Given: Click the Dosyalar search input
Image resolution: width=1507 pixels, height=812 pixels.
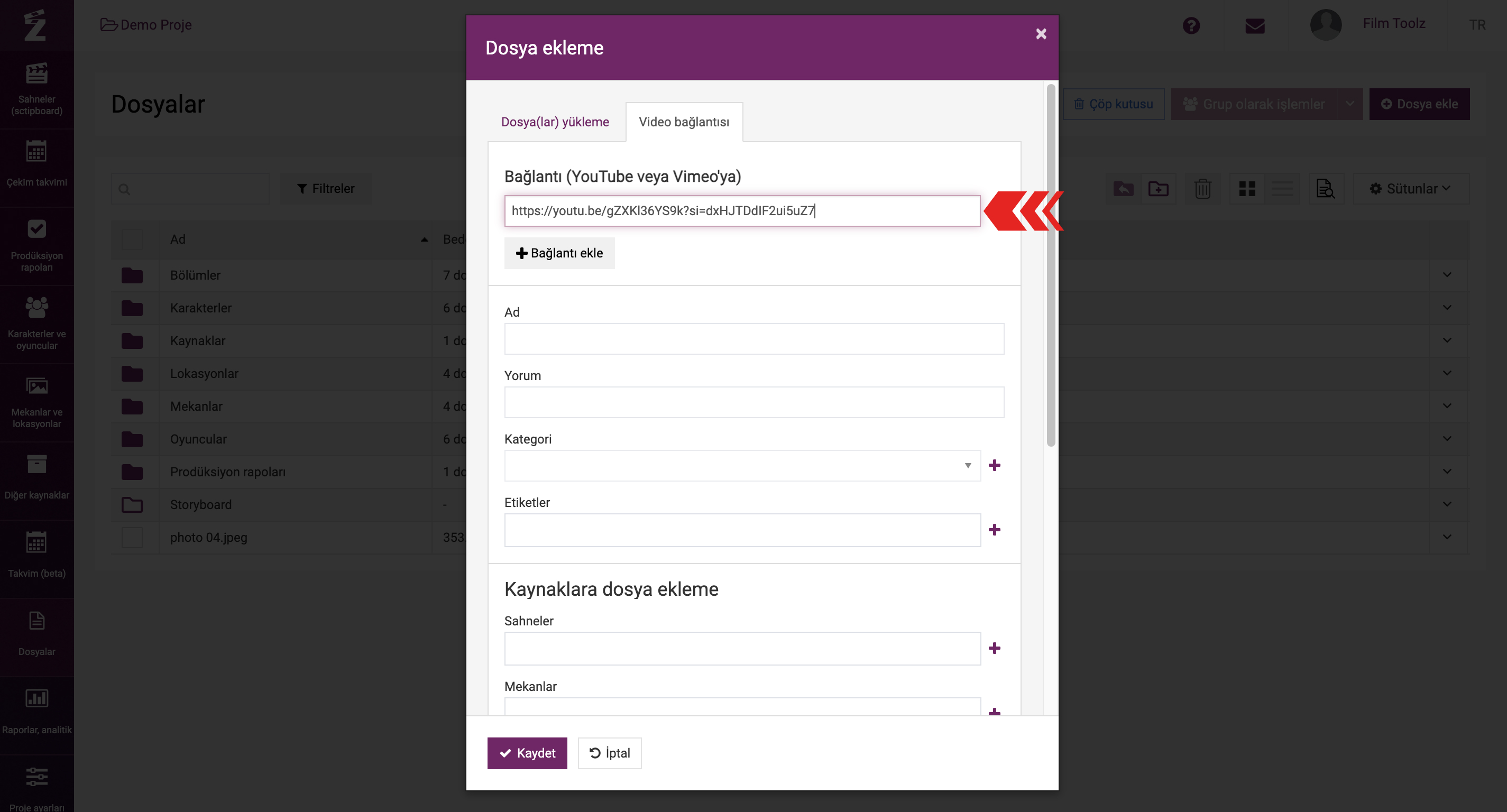Looking at the screenshot, I should pos(190,189).
